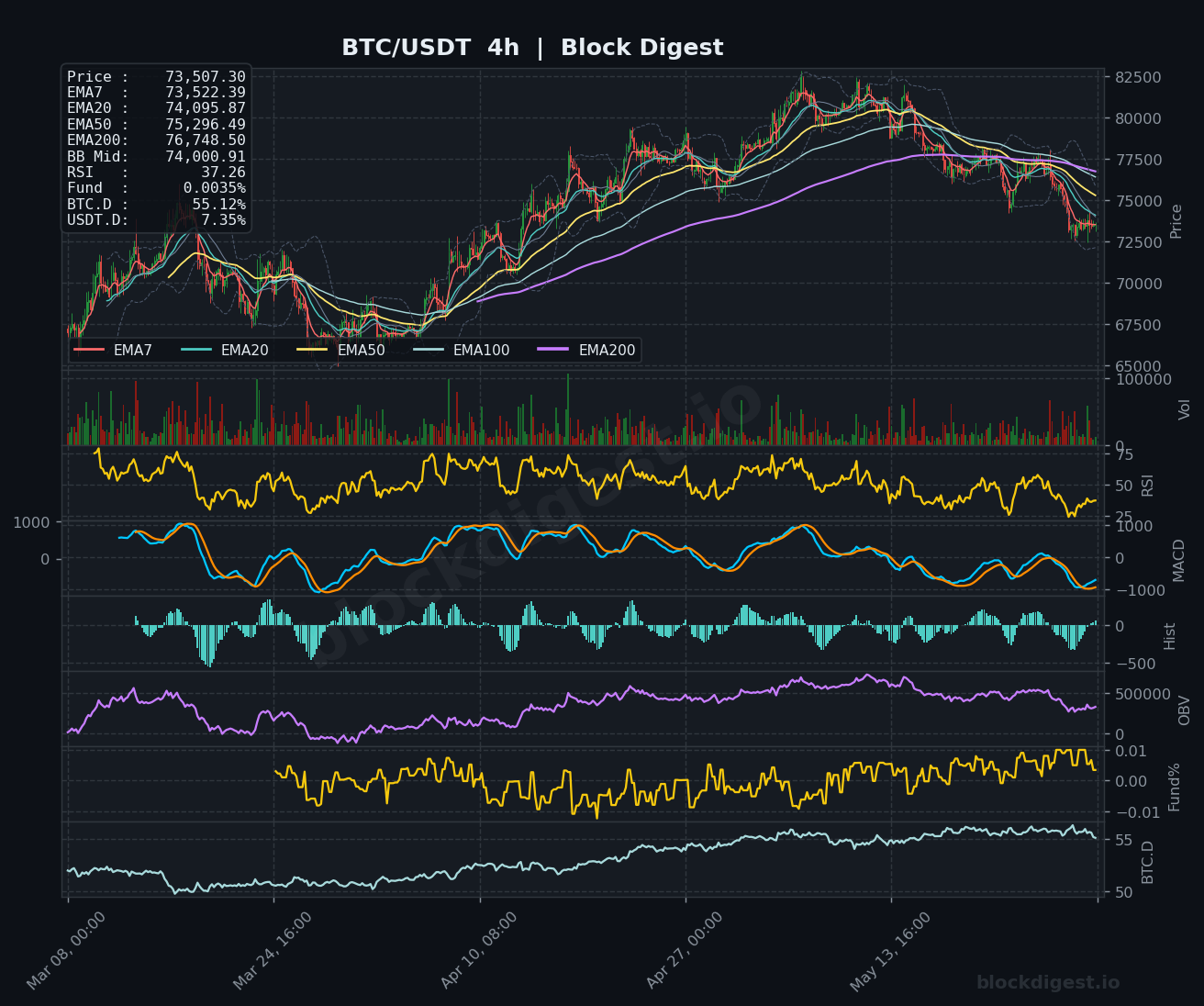
Task: Click the 500000 OBV tick label
Action: pos(1143,694)
